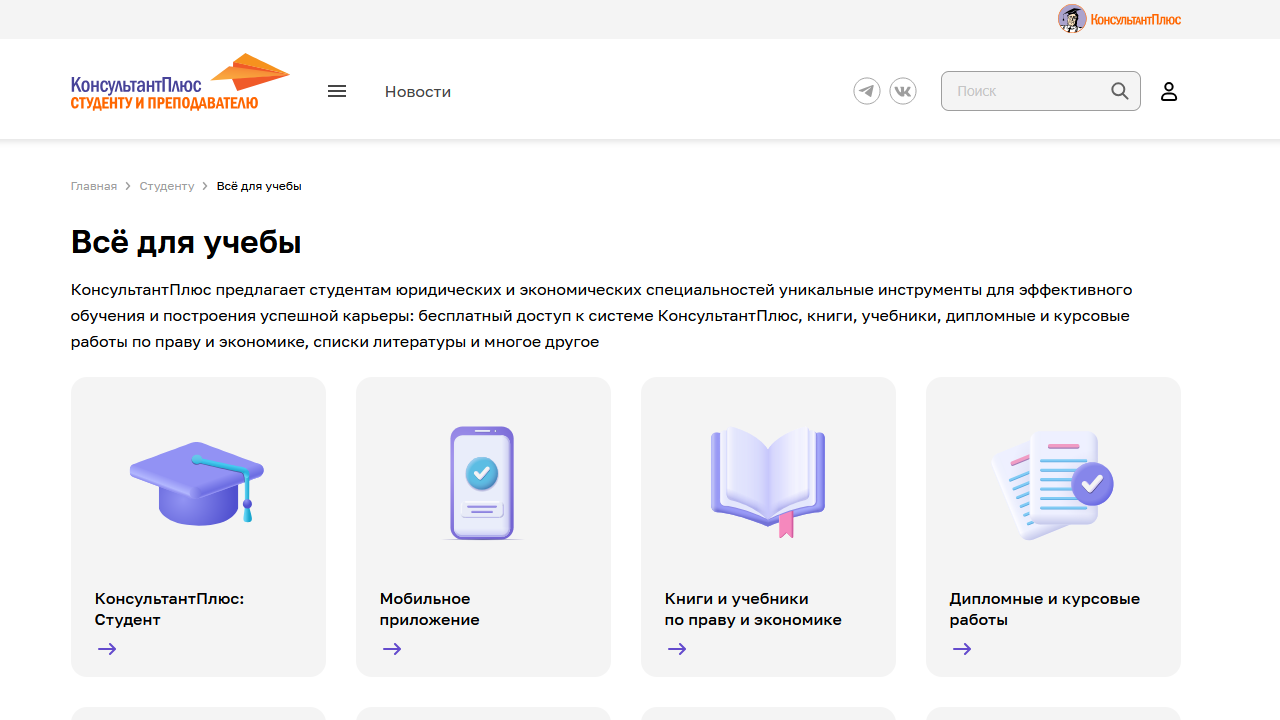Click the Главная breadcrumb link
1280x720 pixels.
pyautogui.click(x=94, y=186)
